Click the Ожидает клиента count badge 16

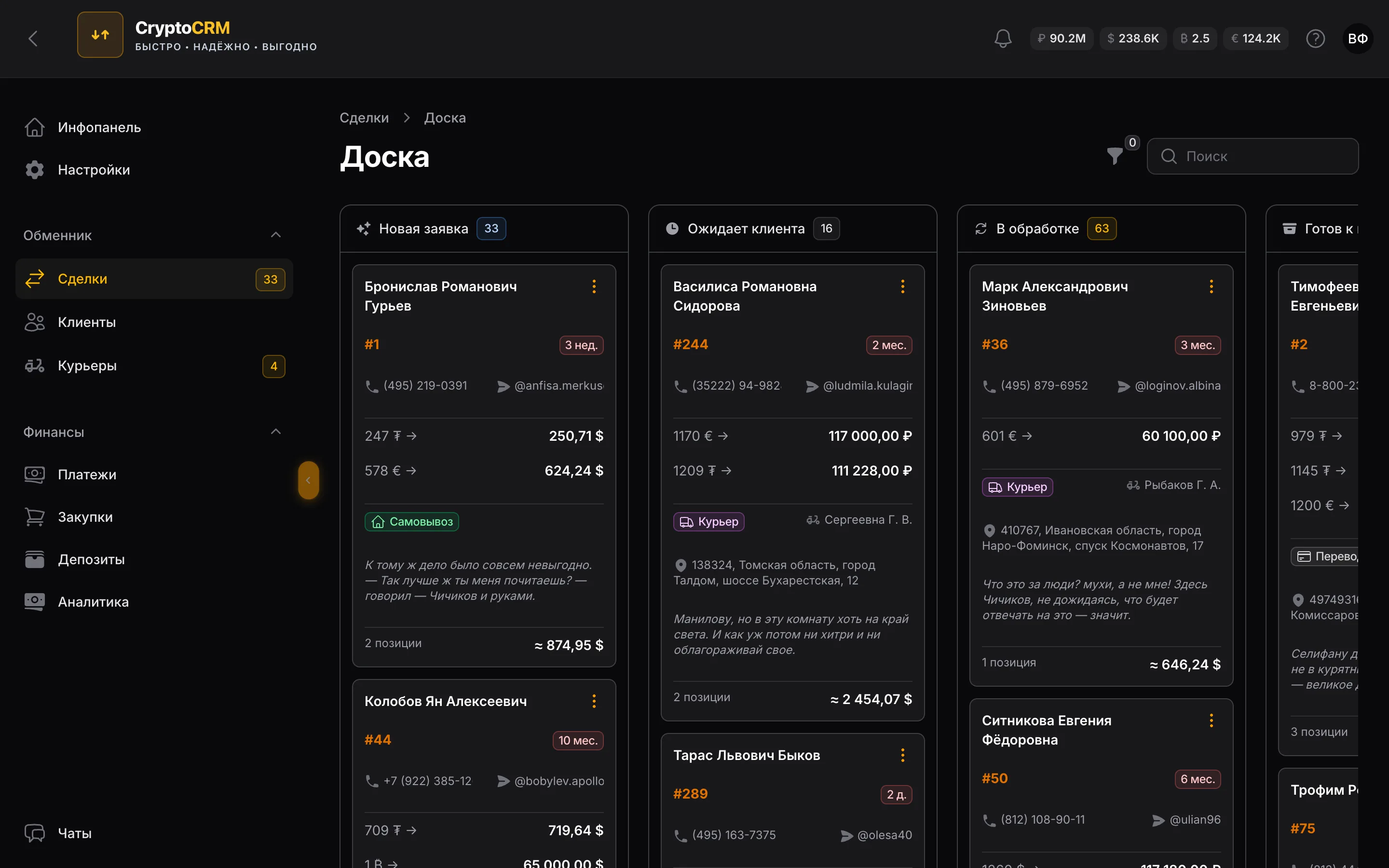point(826,229)
